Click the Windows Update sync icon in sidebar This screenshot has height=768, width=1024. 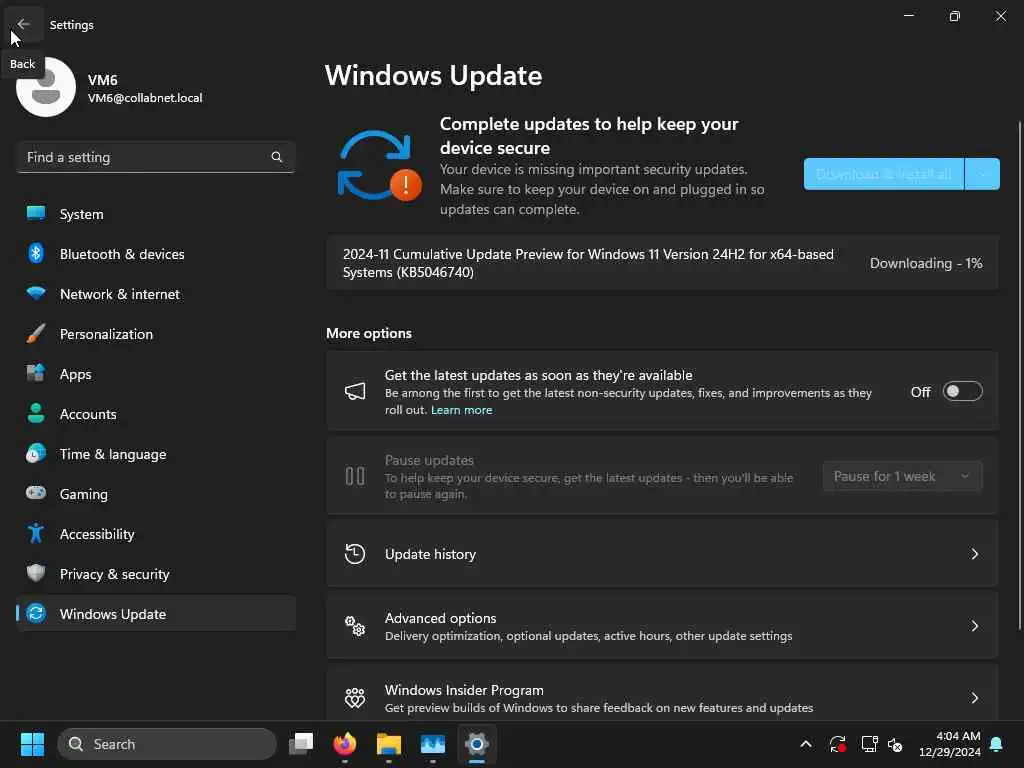(36, 613)
